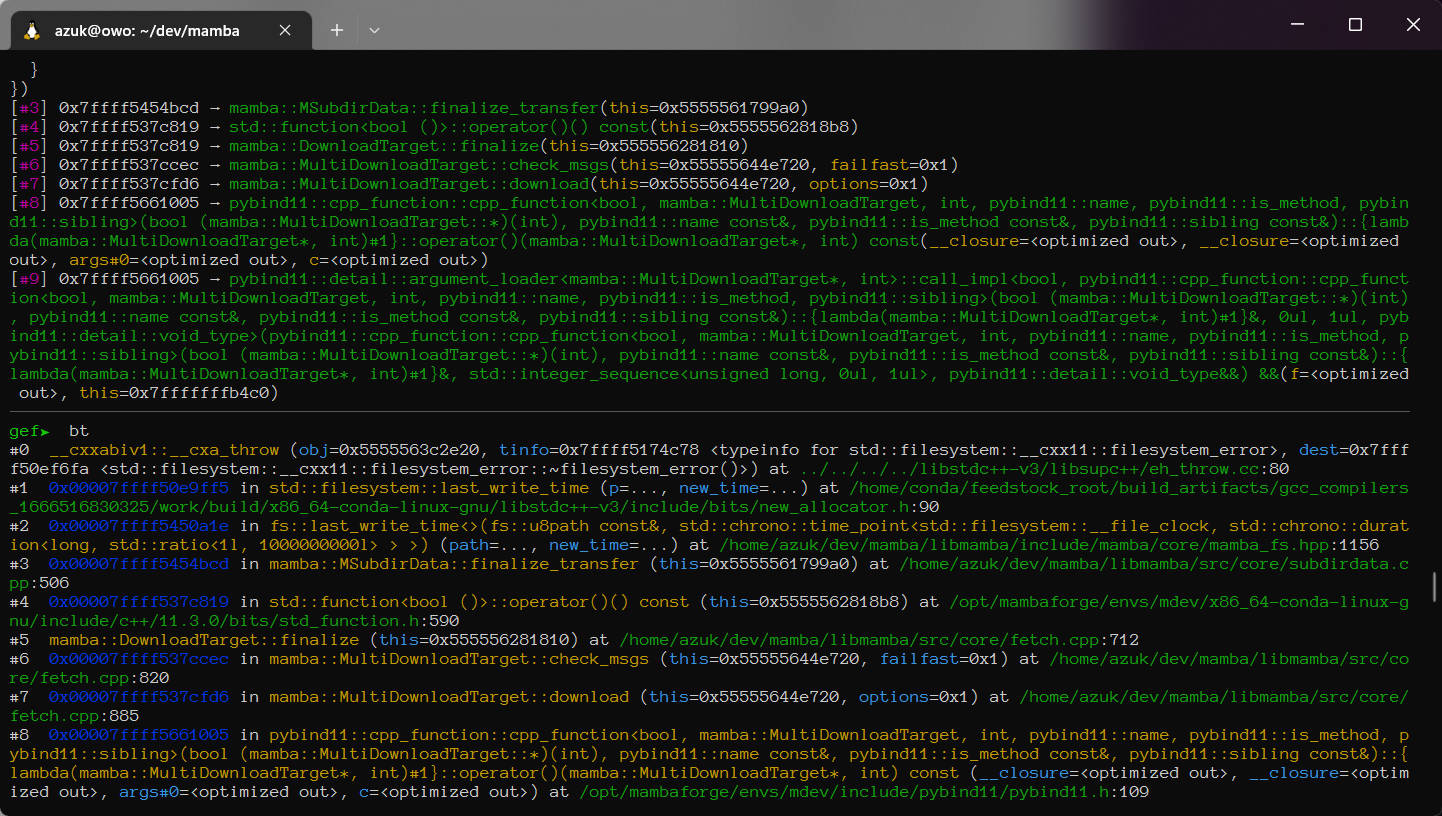Click the terminal vertical scrollbar thumb

(1435, 586)
